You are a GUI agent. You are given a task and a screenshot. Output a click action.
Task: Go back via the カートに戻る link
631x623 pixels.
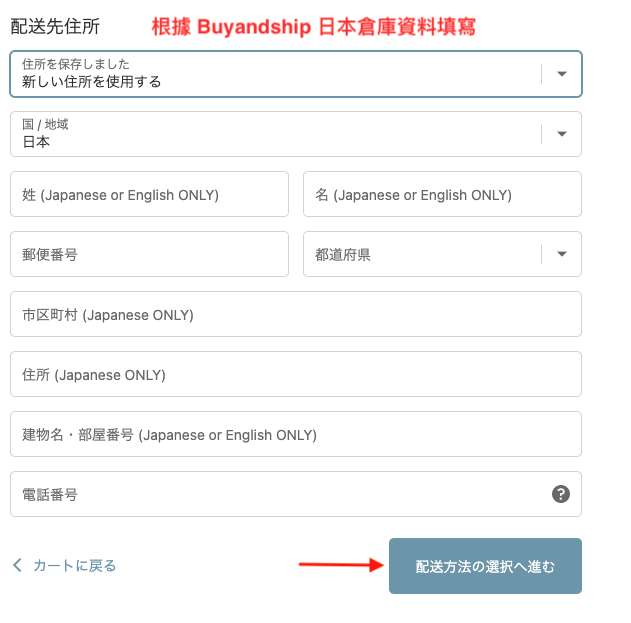[x=74, y=566]
